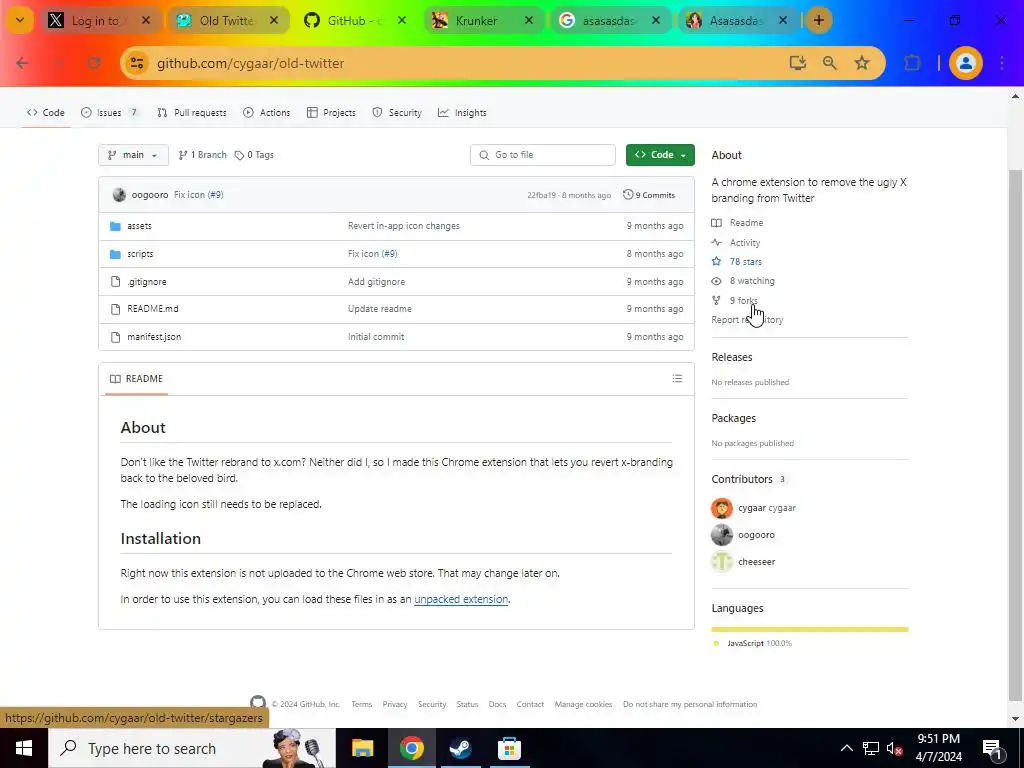This screenshot has width=1024, height=768.
Task: Open the Pull requests tab
Action: click(192, 112)
